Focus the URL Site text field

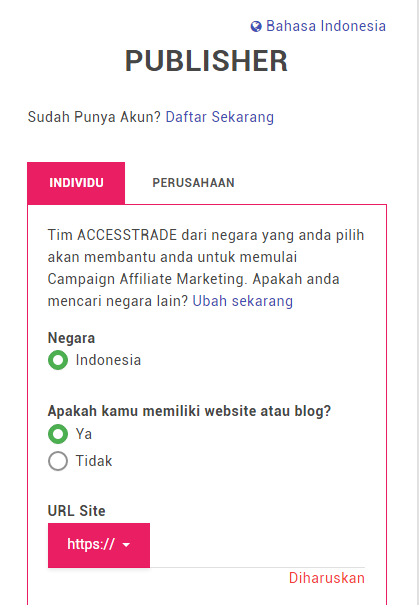click(x=257, y=545)
